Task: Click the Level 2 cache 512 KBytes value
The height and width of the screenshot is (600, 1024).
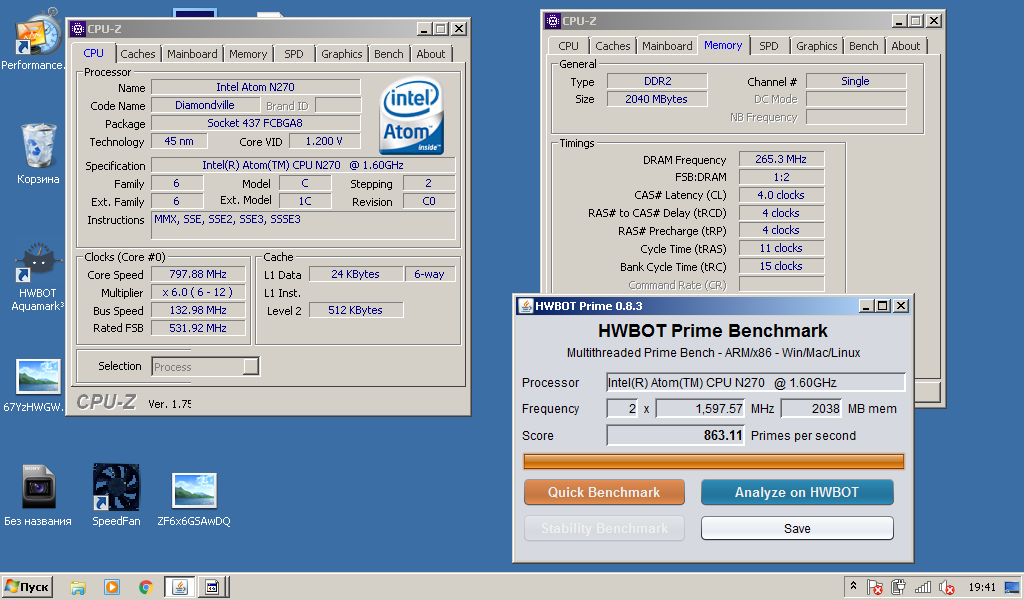Action: coord(356,310)
